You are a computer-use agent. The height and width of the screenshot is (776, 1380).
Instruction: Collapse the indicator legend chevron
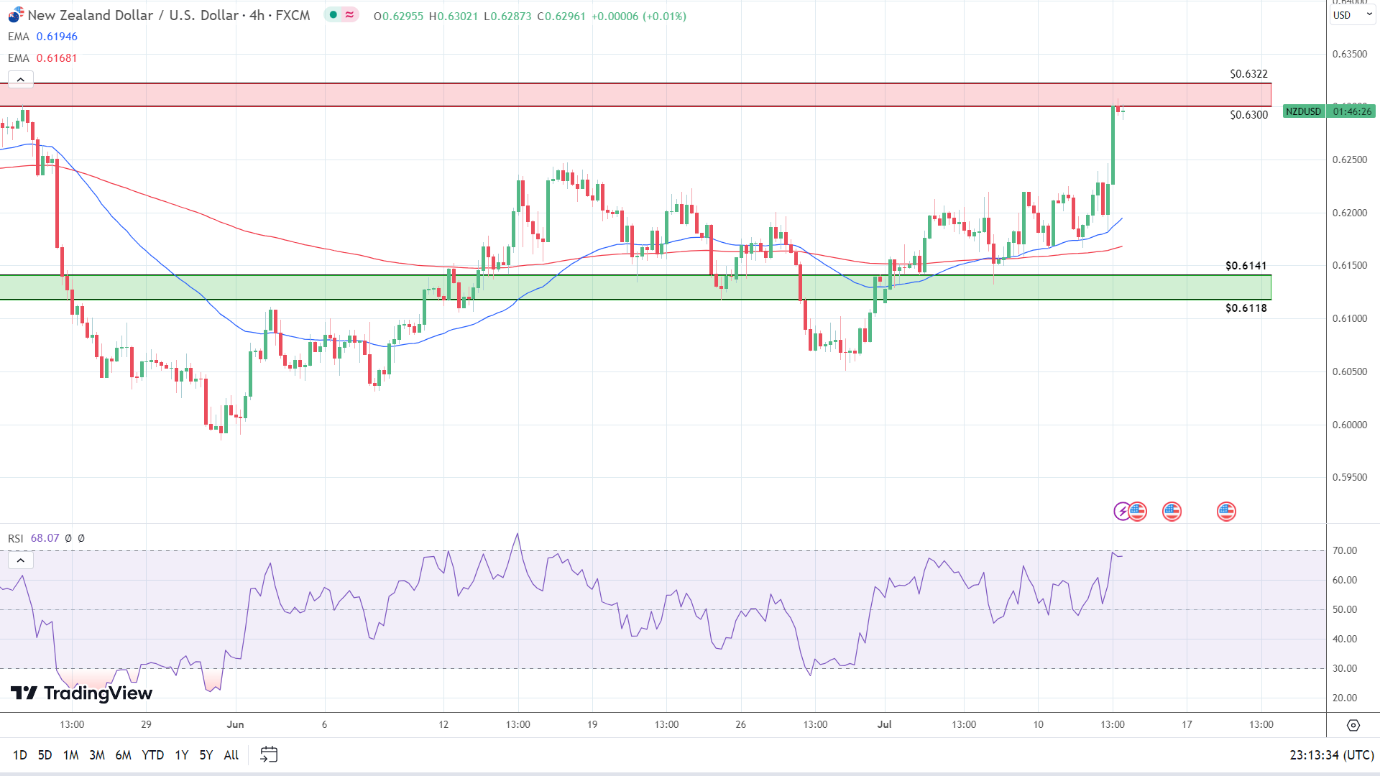(20, 81)
